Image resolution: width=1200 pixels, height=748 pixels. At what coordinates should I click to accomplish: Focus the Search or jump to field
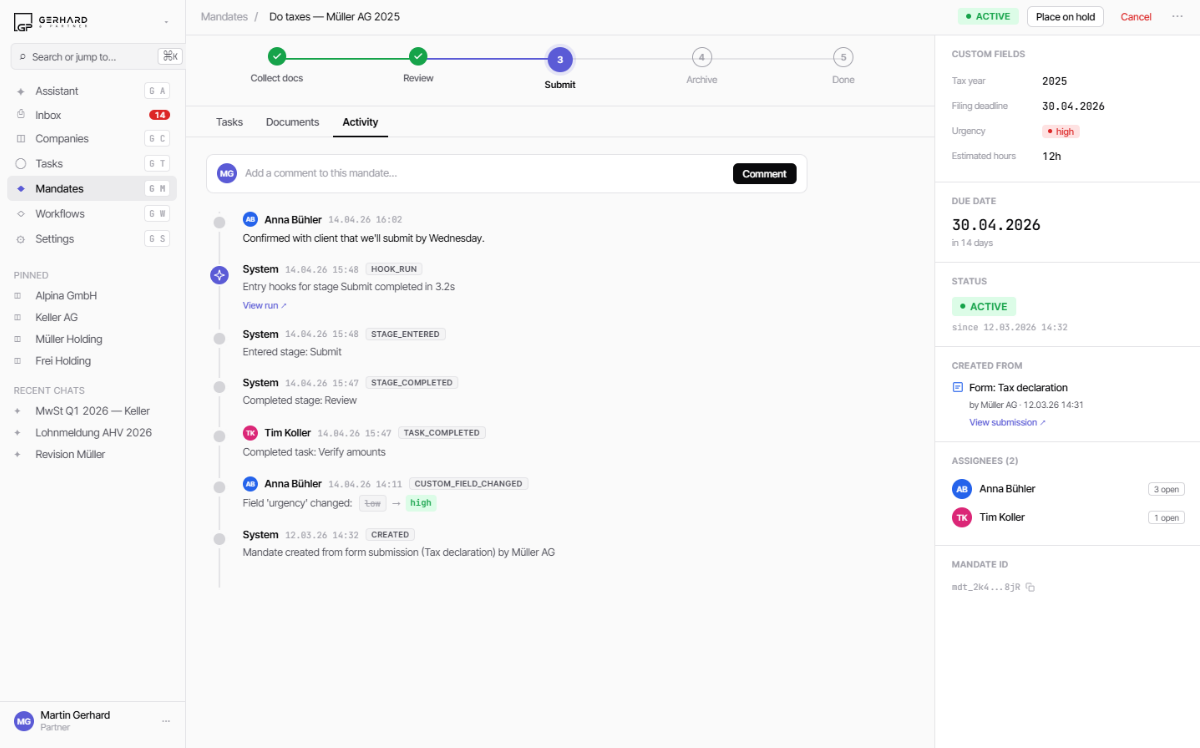click(96, 57)
